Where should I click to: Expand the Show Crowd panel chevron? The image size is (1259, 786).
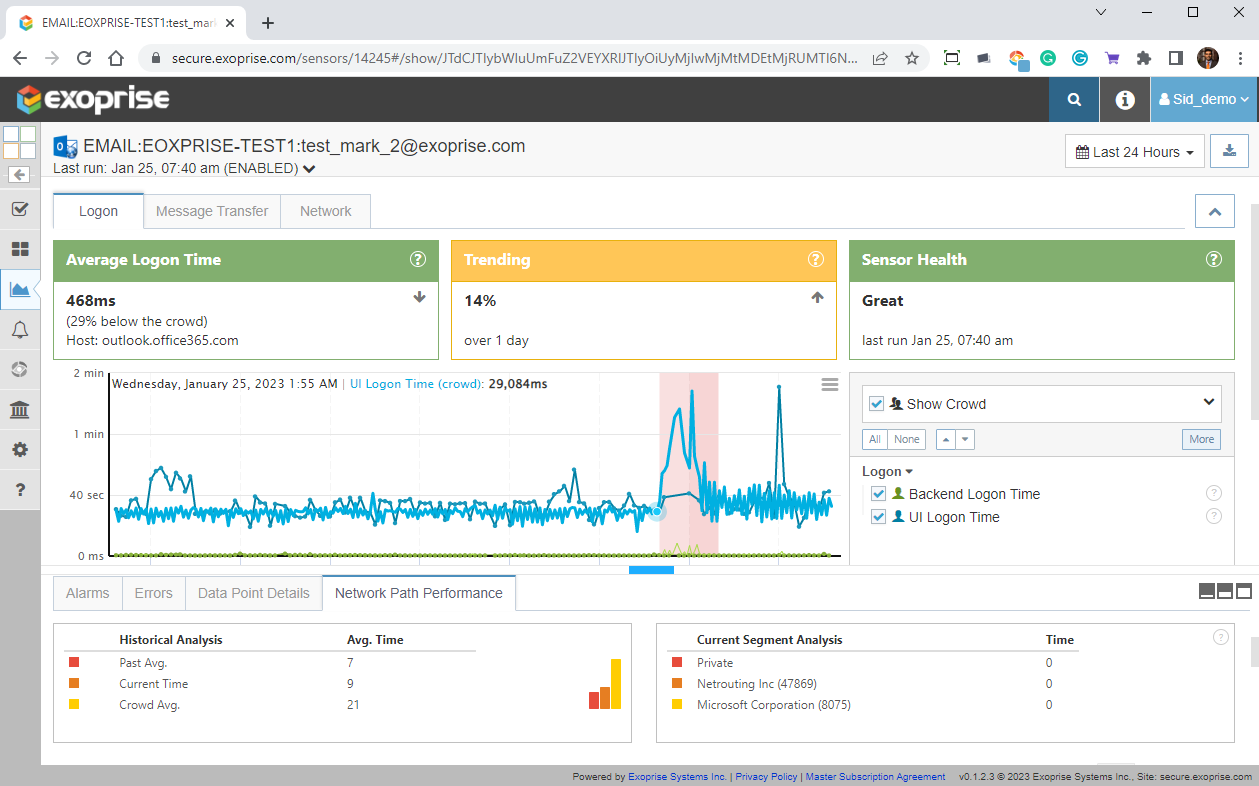1209,402
